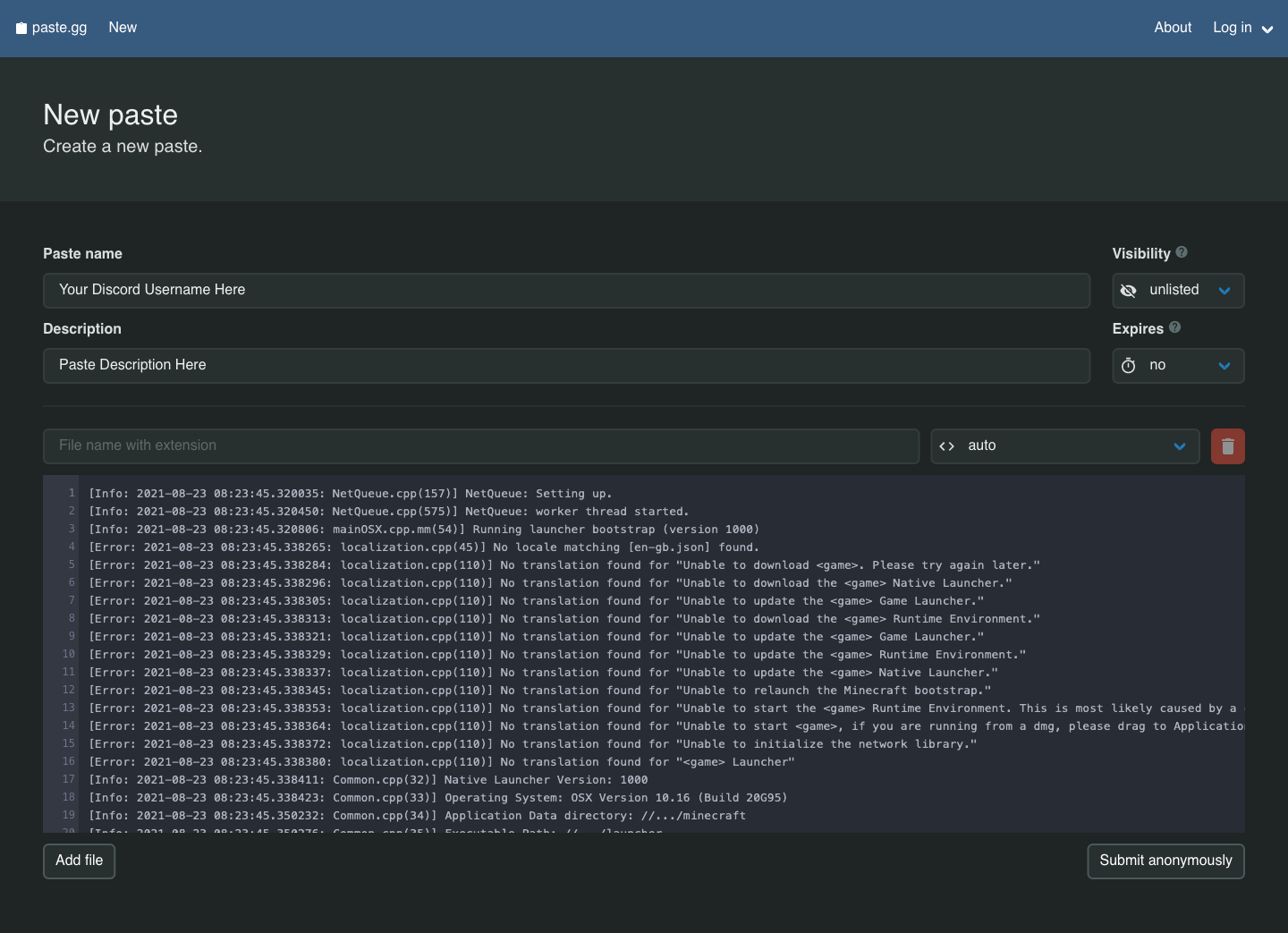Delete the file using the red trash icon
Image resolution: width=1288 pixels, height=933 pixels.
coord(1227,445)
